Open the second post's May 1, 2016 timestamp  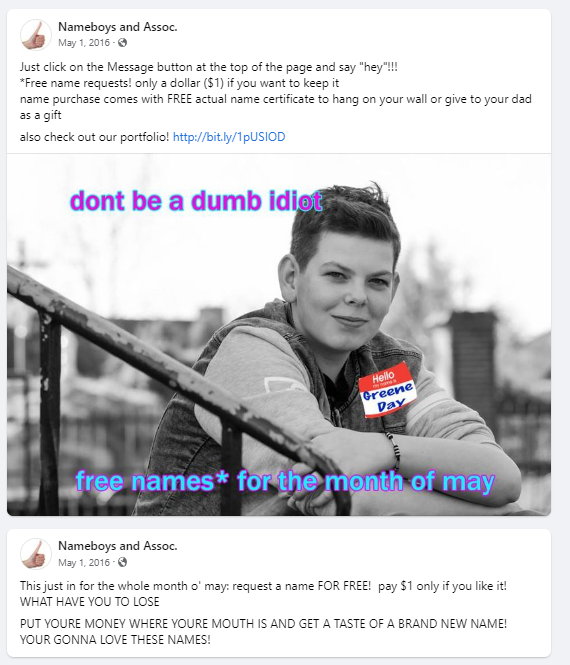(84, 563)
